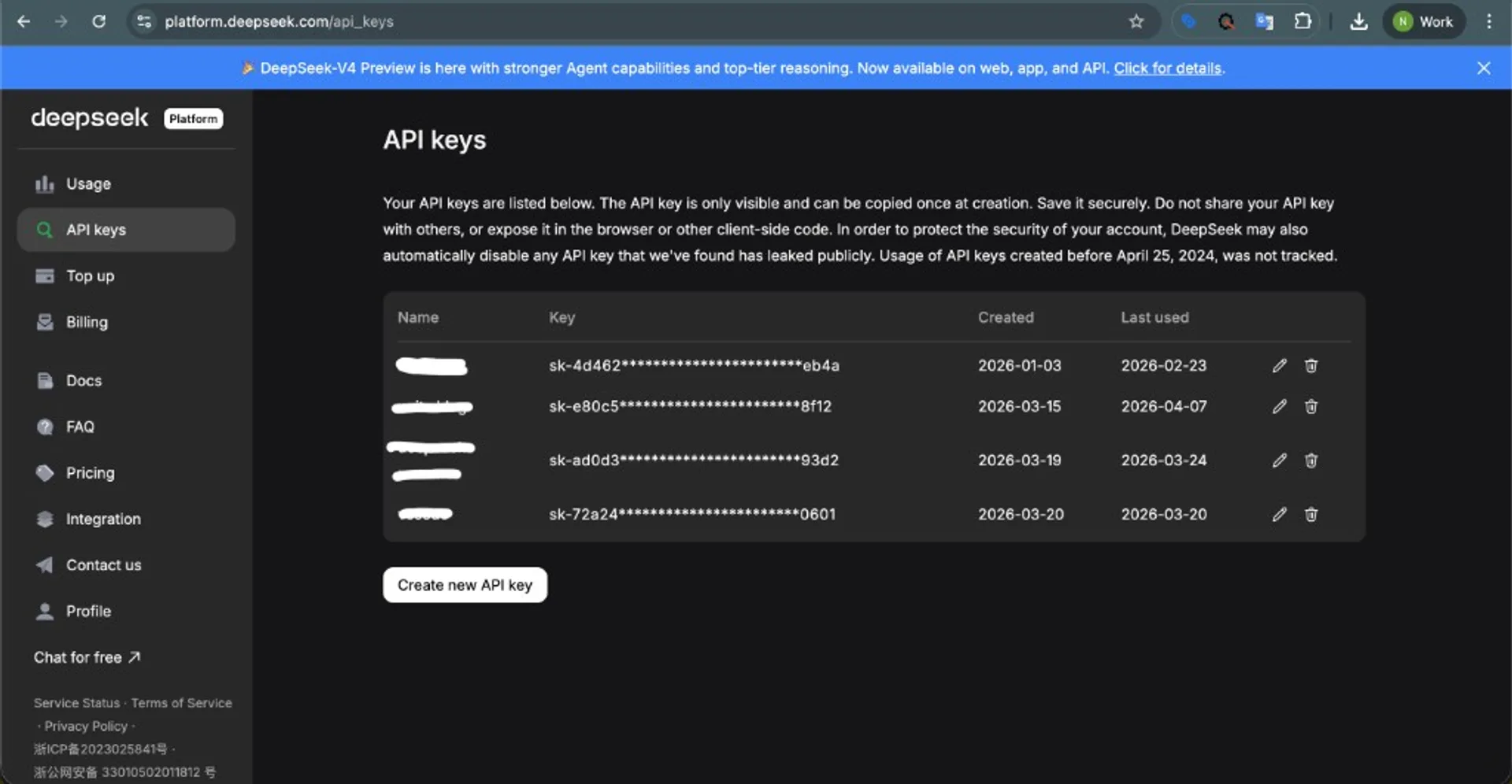Click the deepseek logo
This screenshot has width=1512, height=784.
[89, 118]
